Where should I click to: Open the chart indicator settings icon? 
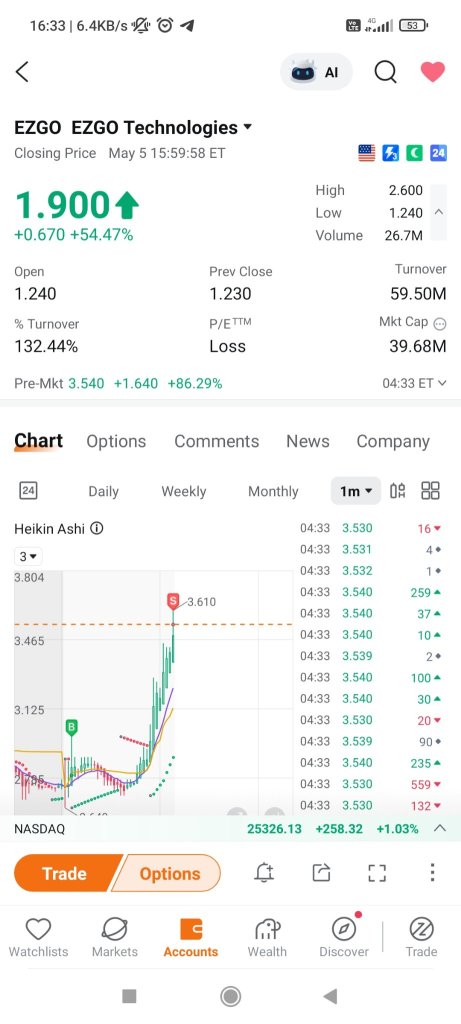pos(398,490)
